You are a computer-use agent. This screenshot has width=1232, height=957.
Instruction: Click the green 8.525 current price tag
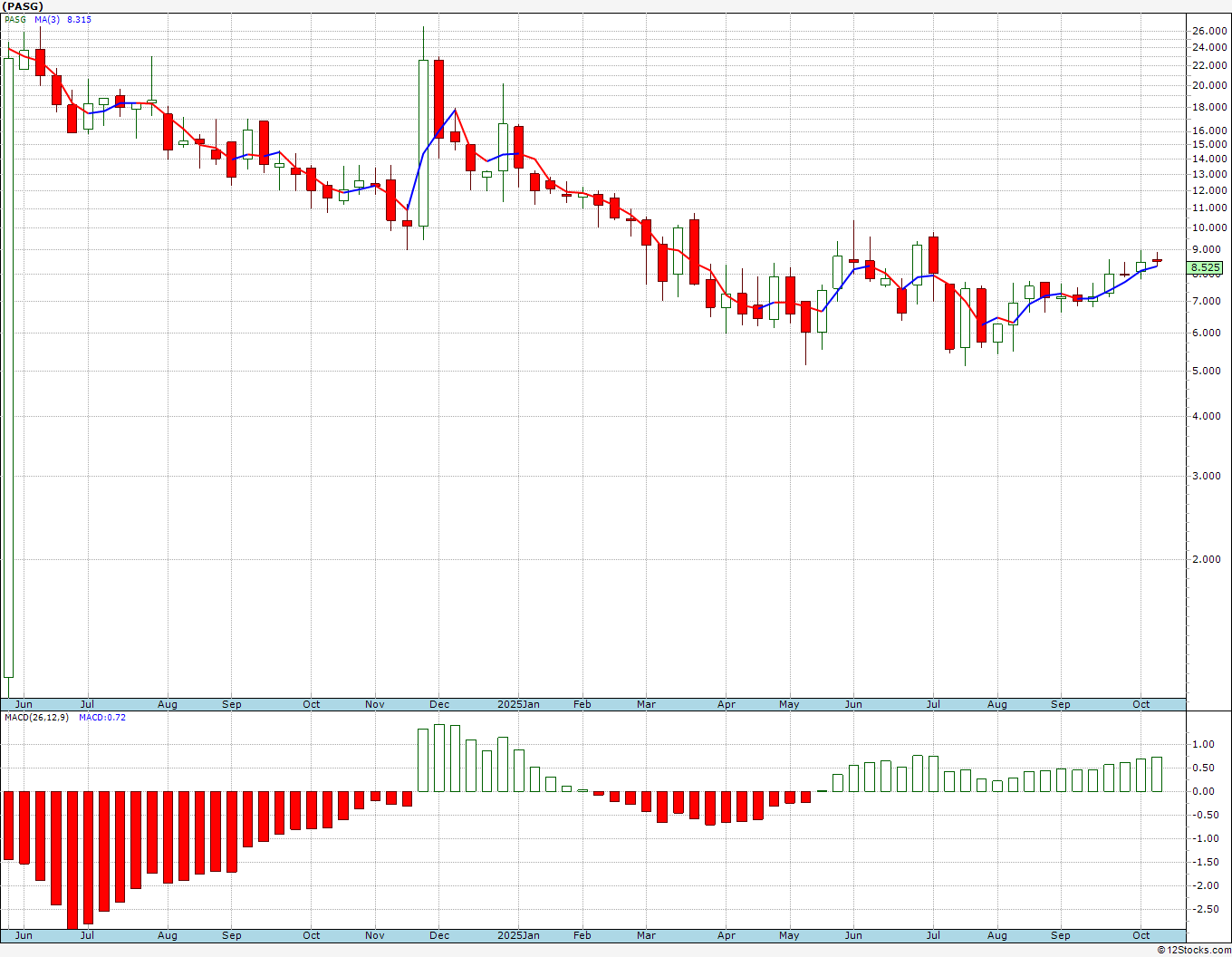point(1206,267)
